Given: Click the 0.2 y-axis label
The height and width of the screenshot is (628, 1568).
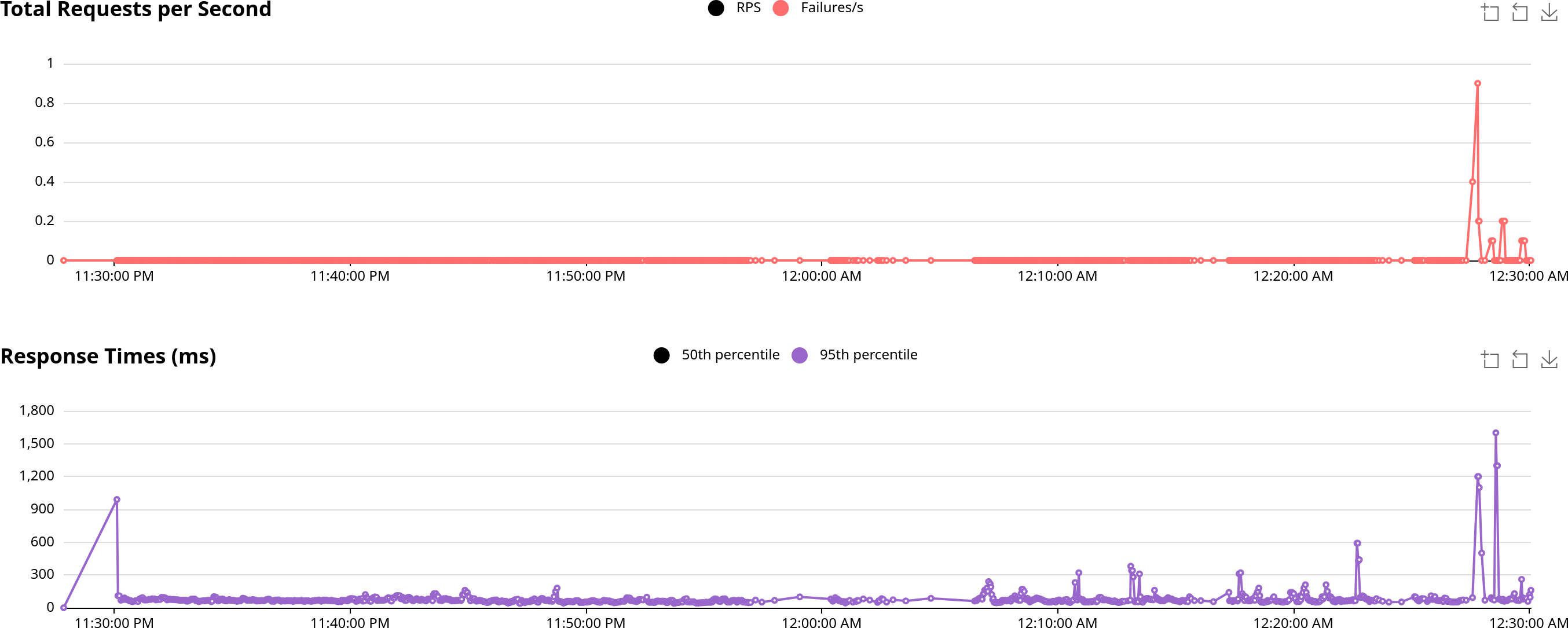Looking at the screenshot, I should click(x=45, y=221).
